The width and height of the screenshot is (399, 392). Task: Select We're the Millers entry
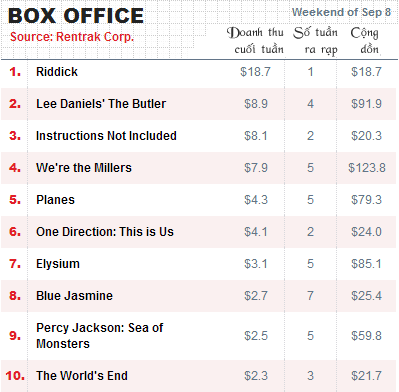[x=199, y=168]
